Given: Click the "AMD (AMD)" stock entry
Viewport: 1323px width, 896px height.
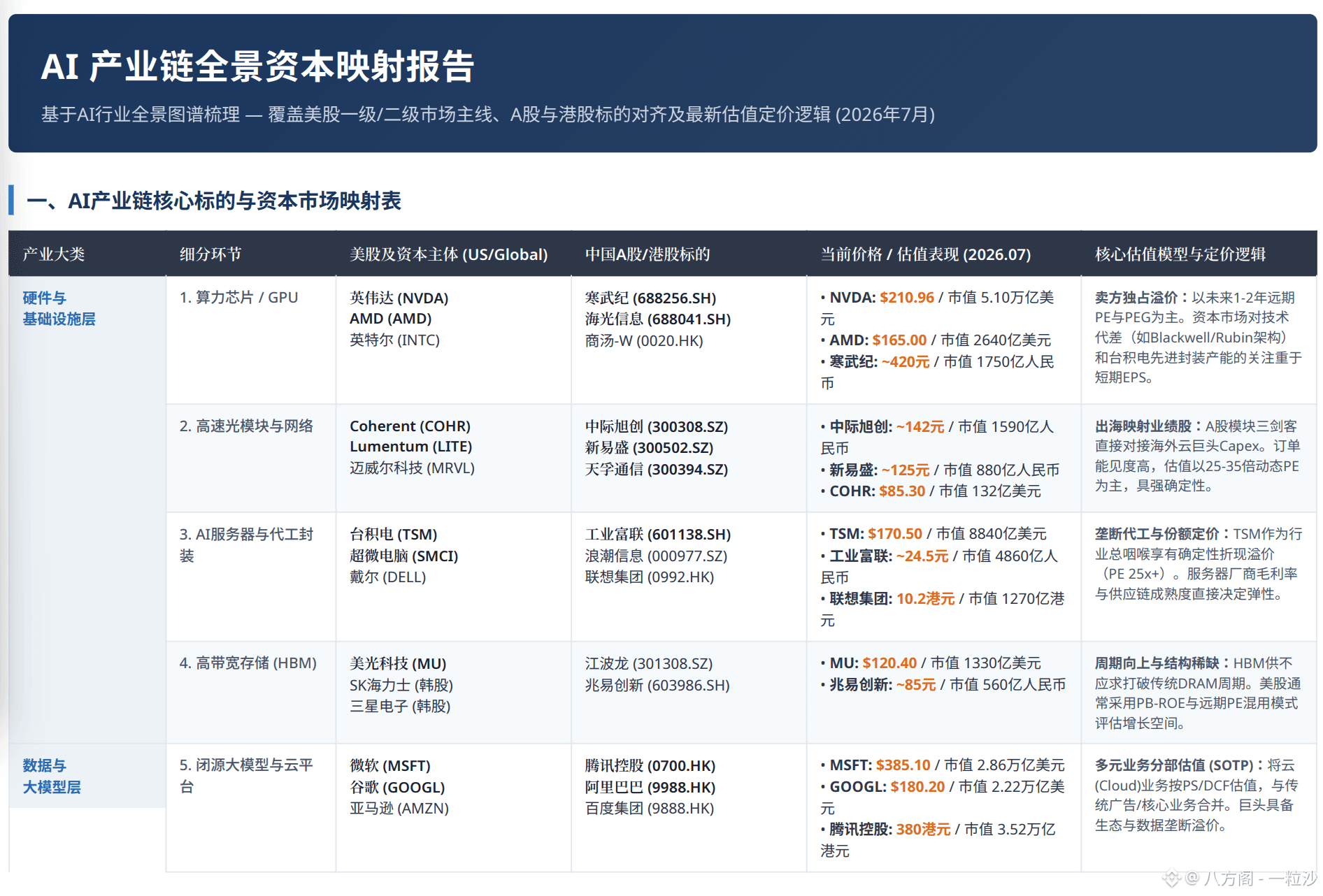Looking at the screenshot, I should pos(391,319).
